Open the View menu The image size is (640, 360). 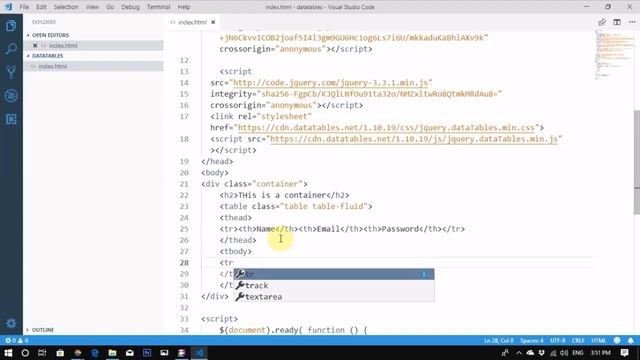point(92,7)
